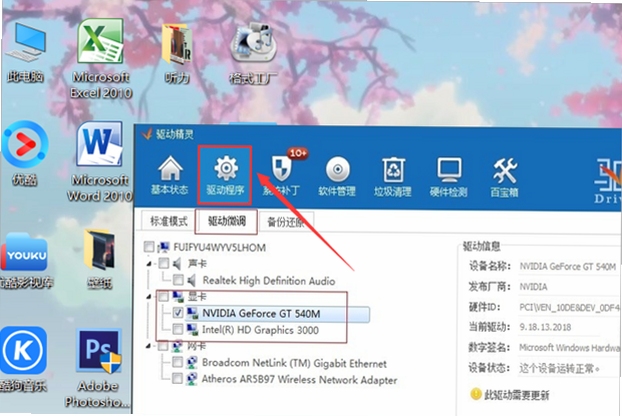Open the 听力 folder on desktop
This screenshot has width=622, height=416.
tap(177, 54)
